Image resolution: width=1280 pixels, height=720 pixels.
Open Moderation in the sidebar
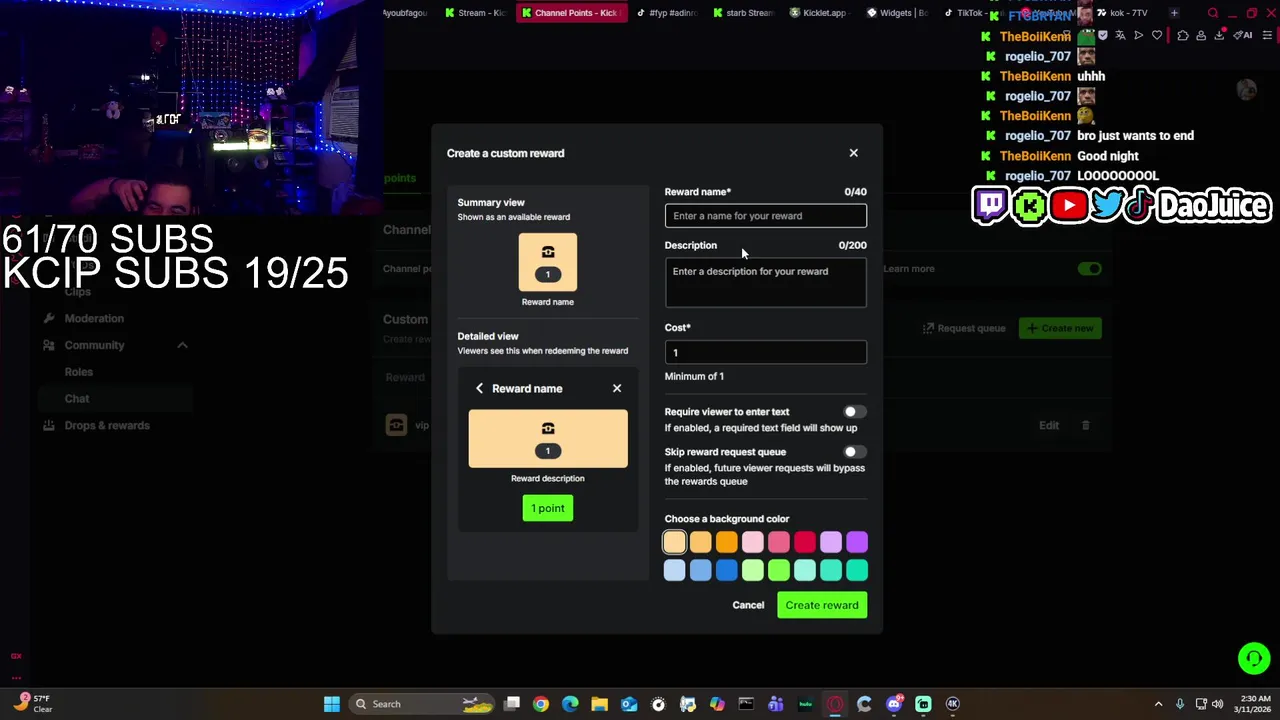[94, 318]
